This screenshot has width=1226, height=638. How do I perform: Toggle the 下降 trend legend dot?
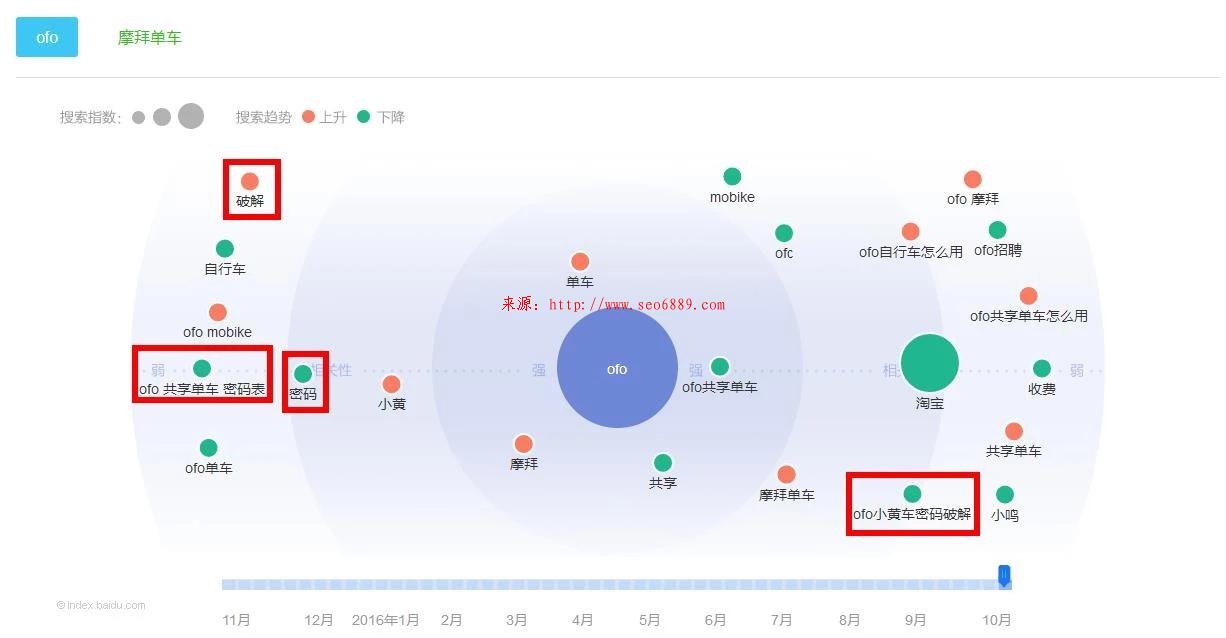(364, 117)
